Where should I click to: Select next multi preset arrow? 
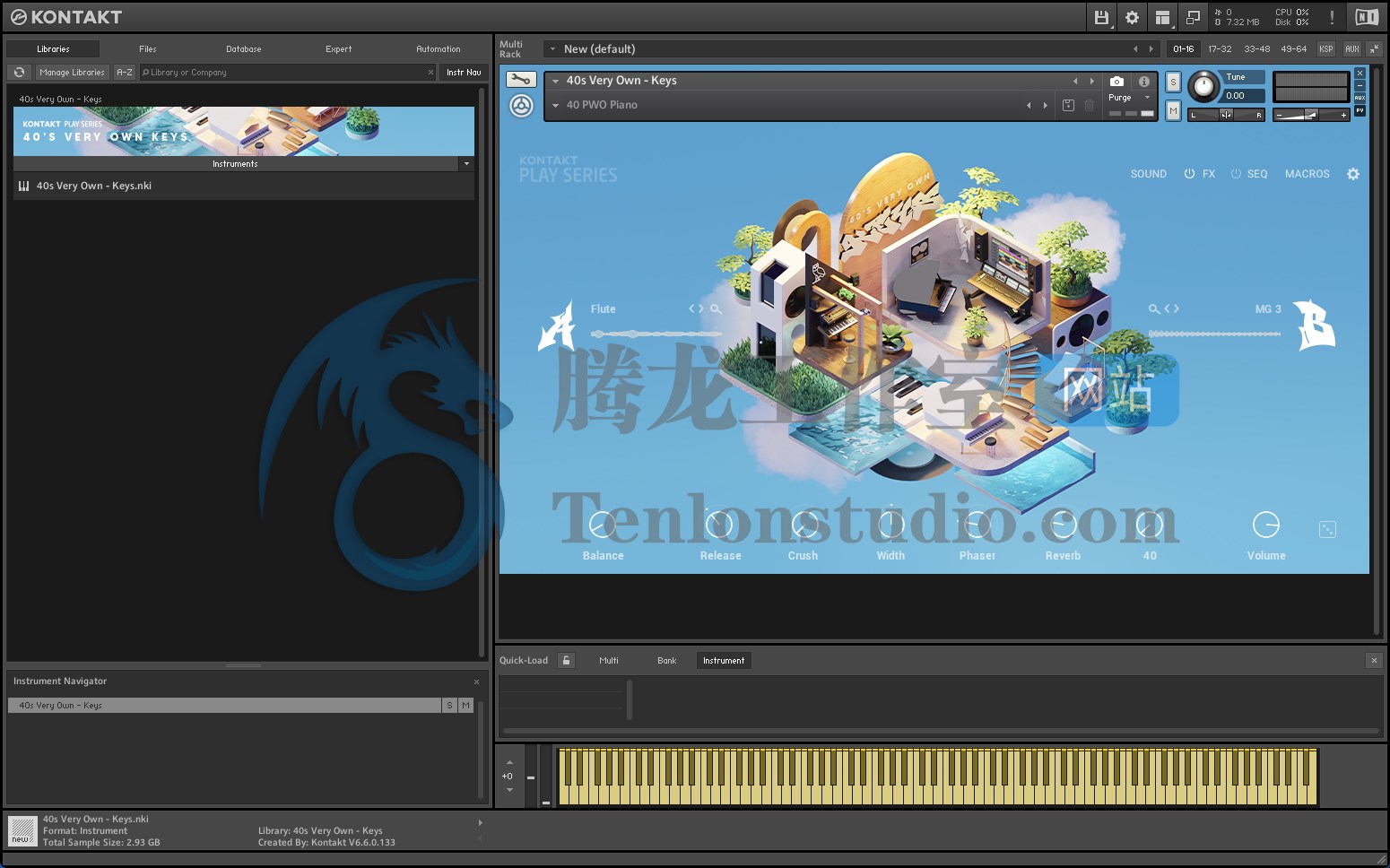pyautogui.click(x=1151, y=49)
